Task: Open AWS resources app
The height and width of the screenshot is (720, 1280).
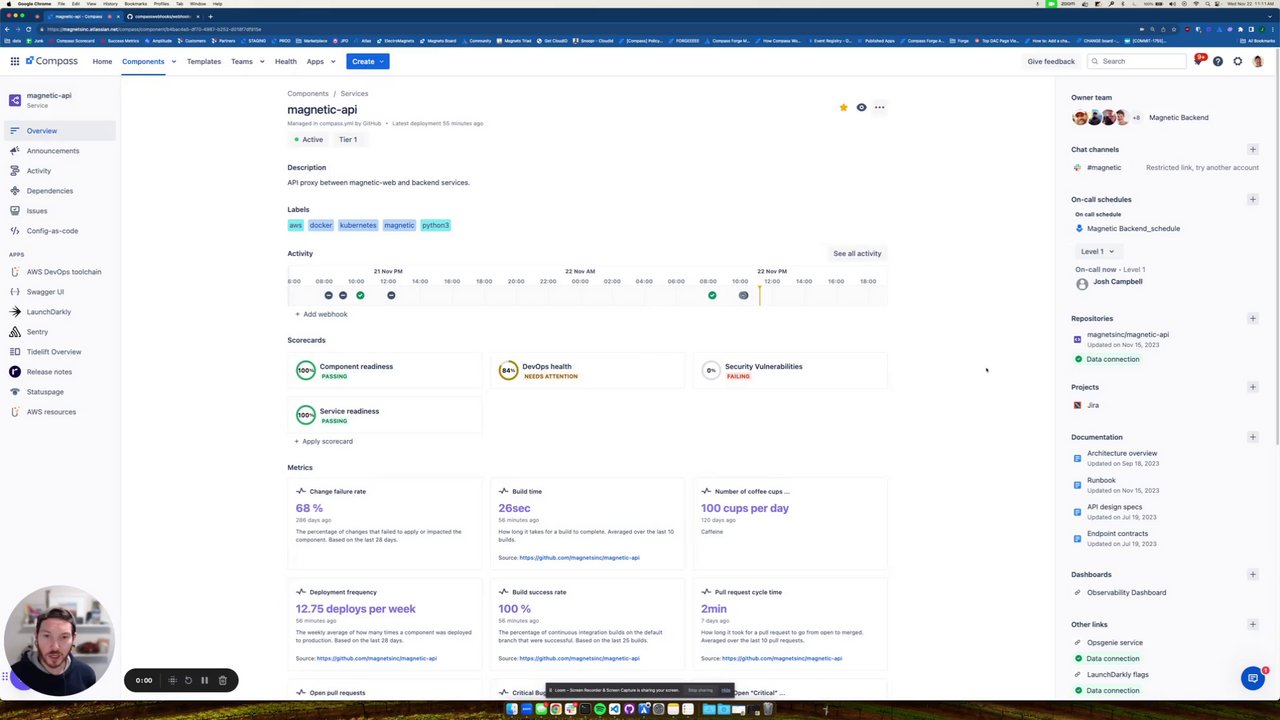Action: [x=51, y=412]
